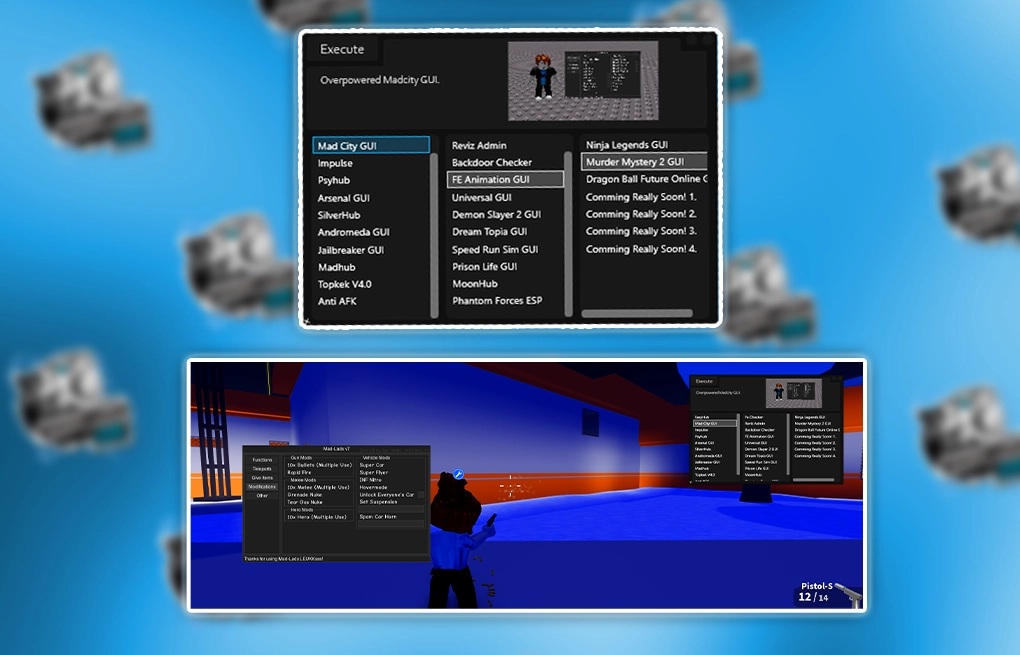Enable Hovermode in Vehicle Mods

coord(373,487)
